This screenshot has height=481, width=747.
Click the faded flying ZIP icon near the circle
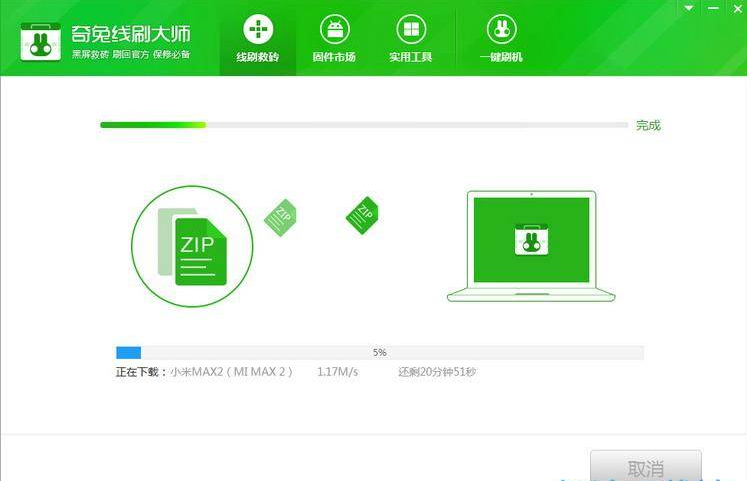point(280,218)
